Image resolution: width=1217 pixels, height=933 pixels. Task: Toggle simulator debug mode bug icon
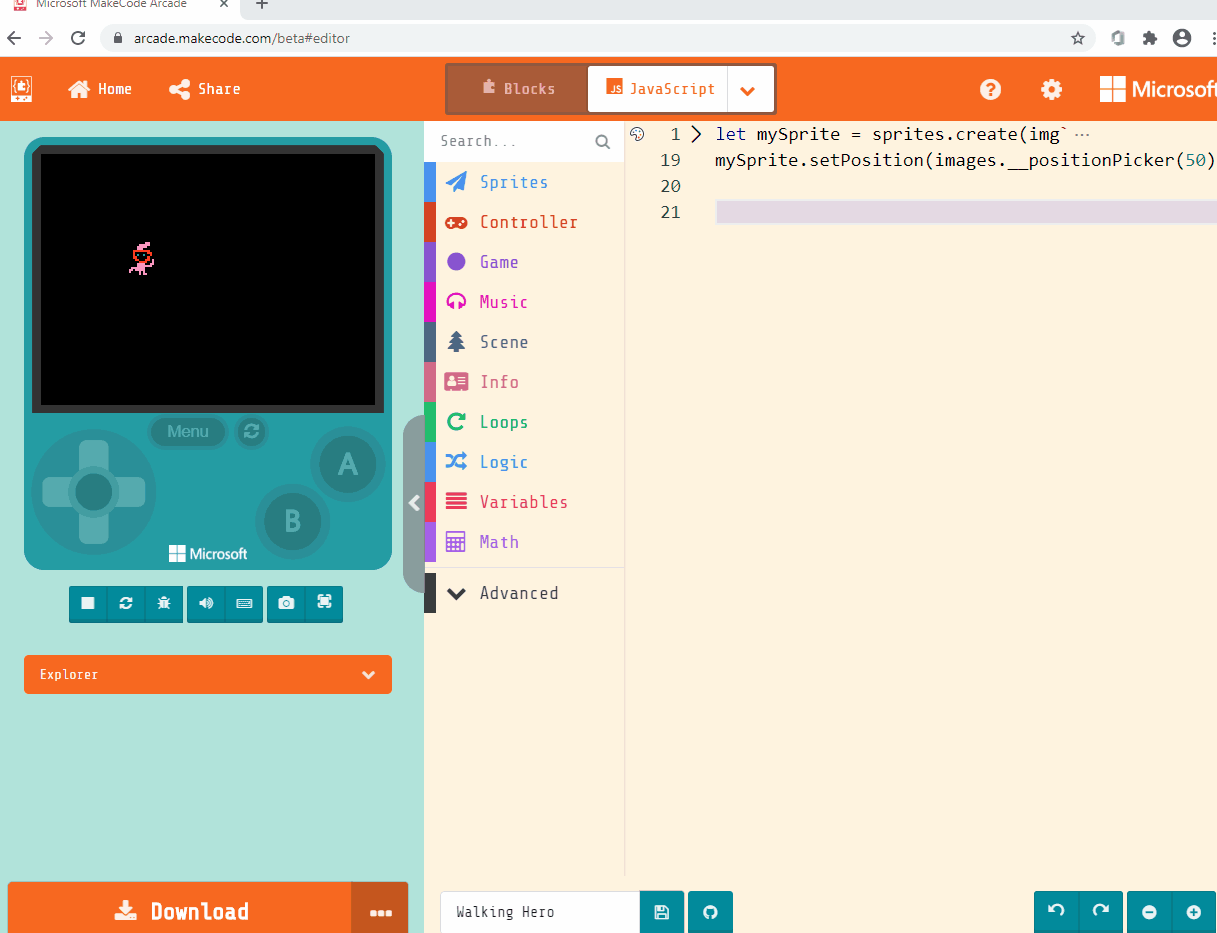tap(164, 603)
